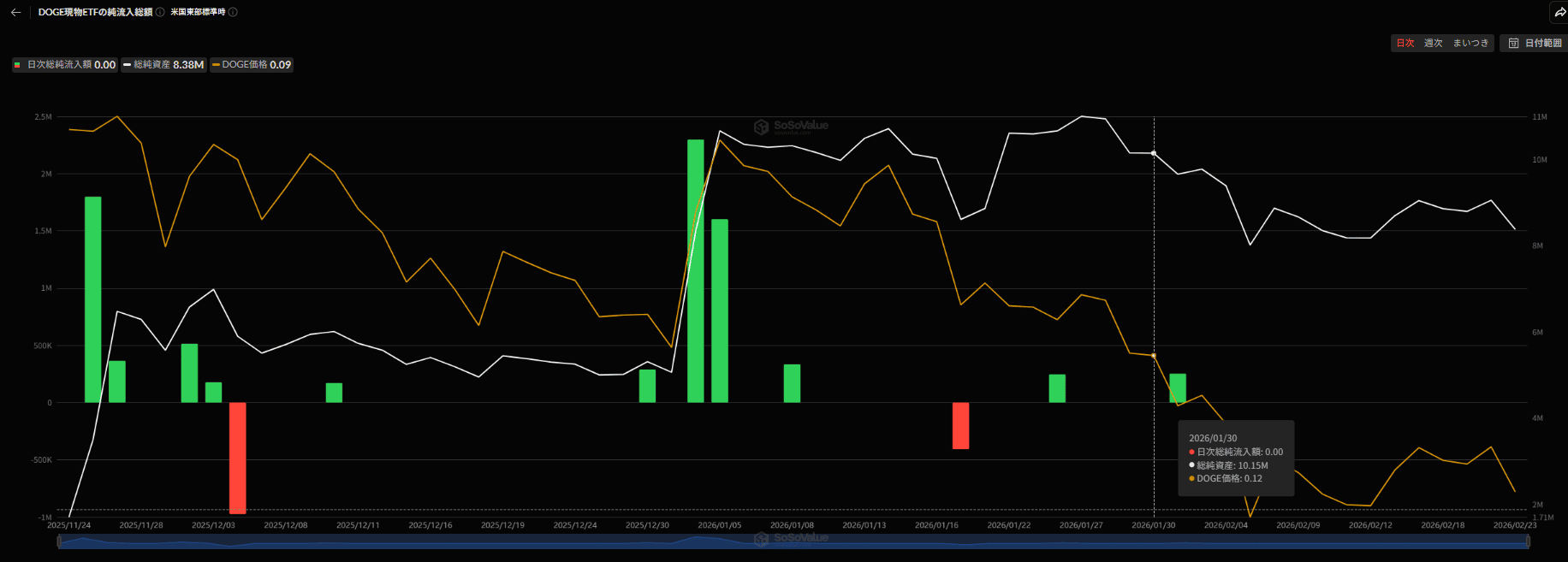Viewport: 1568px width, 562px height.
Task: Toggle the DOGE価格 legend series
Action: tap(252, 65)
